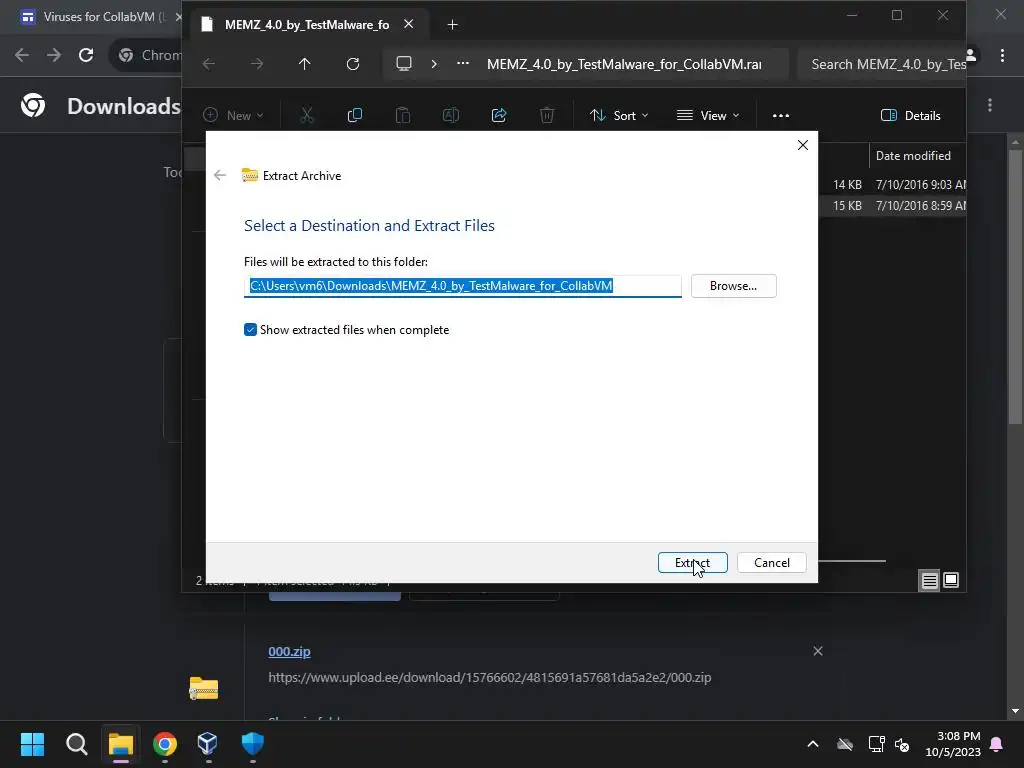Screen dimensions: 1024x768
Task: Click the address bar ellipsis for hidden path
Action: (x=463, y=64)
